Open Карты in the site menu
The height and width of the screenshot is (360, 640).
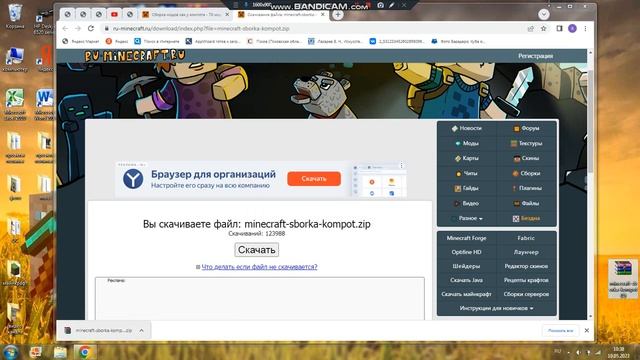[467, 158]
